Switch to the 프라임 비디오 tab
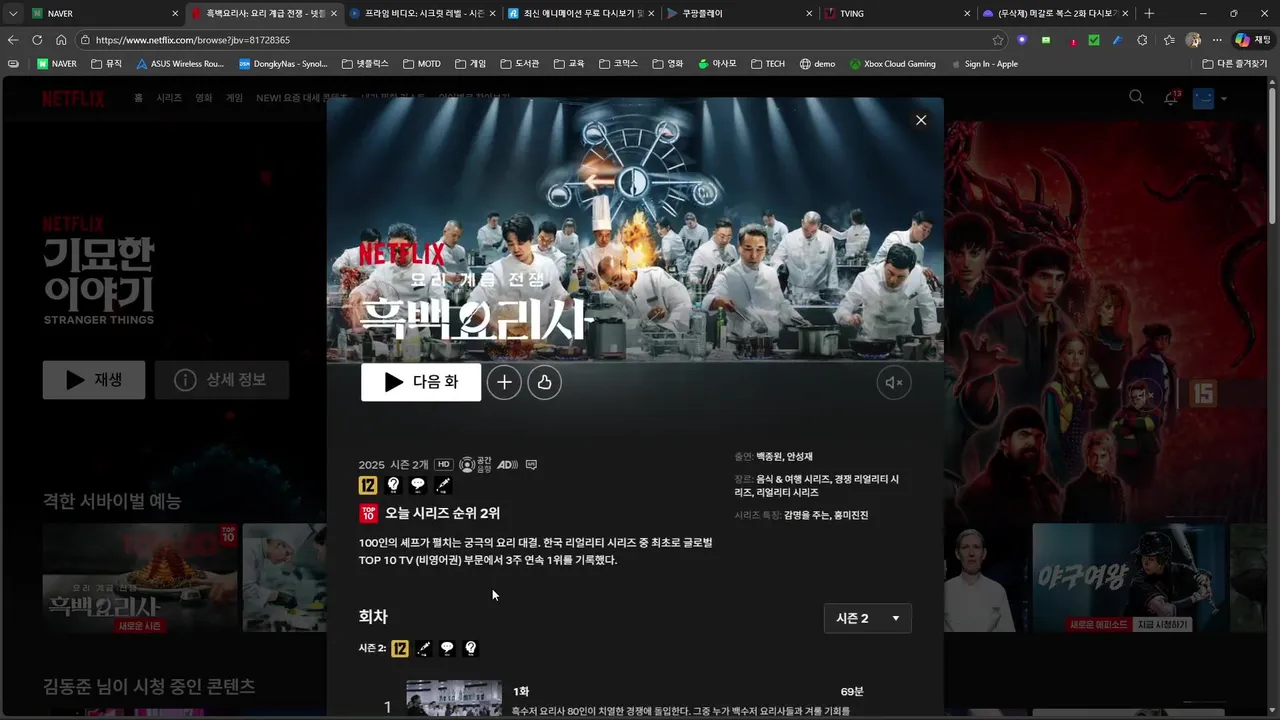Screen dimensions: 1280x720 [x=424, y=14]
